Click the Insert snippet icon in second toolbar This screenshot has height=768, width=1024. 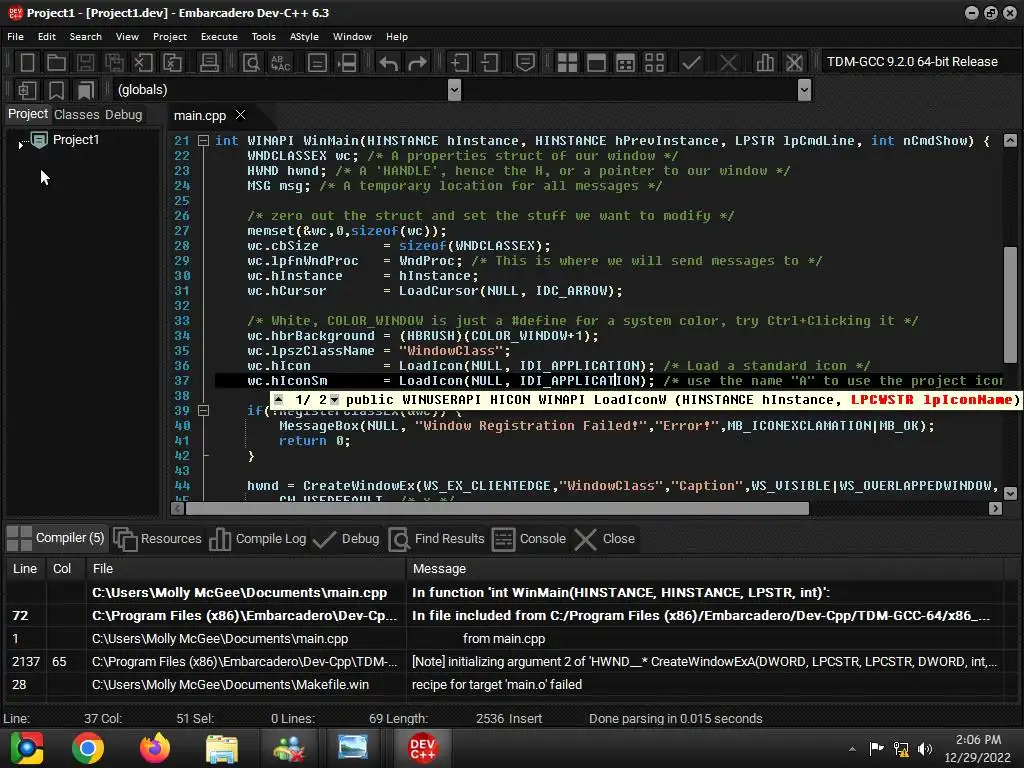click(27, 90)
